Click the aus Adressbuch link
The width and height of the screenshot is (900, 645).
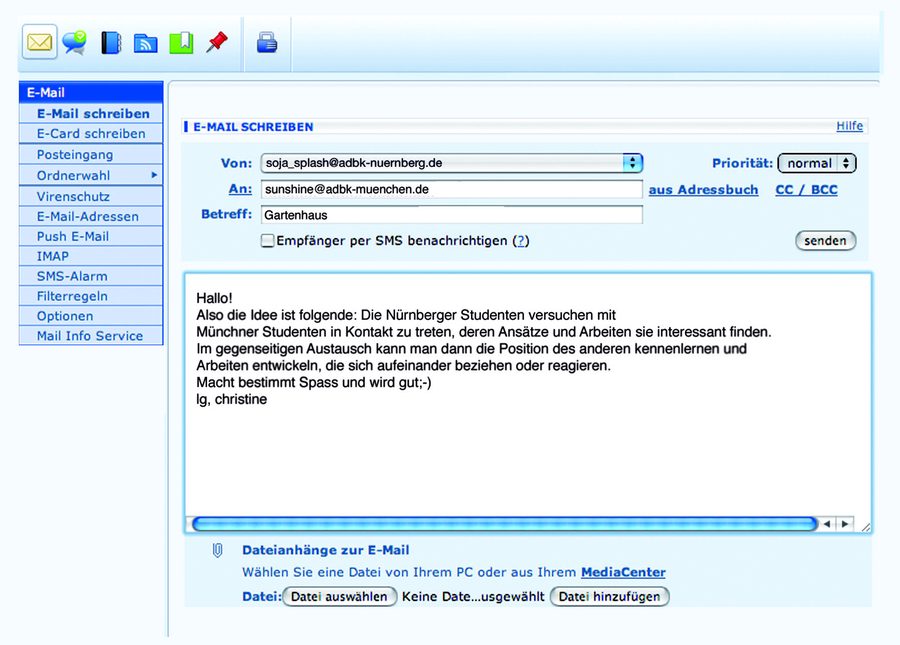[x=703, y=189]
